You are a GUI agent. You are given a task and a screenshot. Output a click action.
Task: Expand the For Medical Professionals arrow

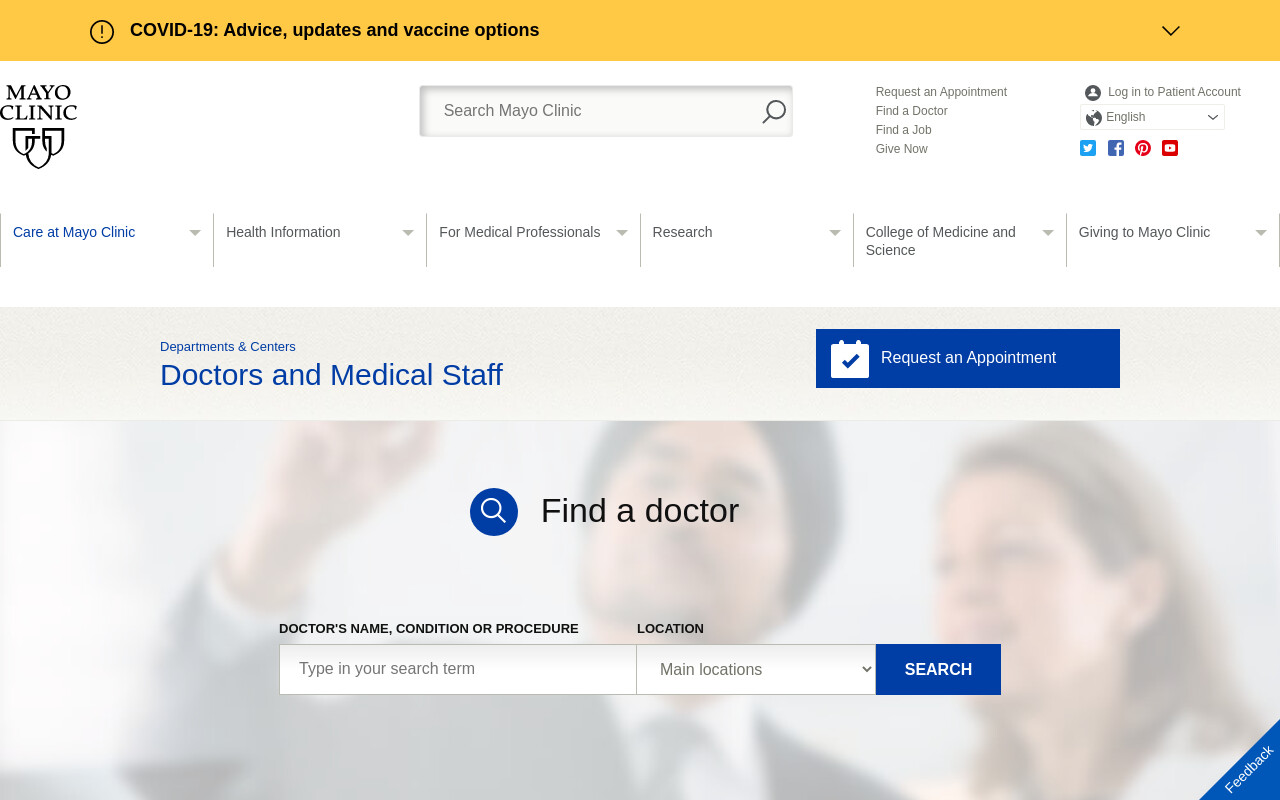coord(622,233)
